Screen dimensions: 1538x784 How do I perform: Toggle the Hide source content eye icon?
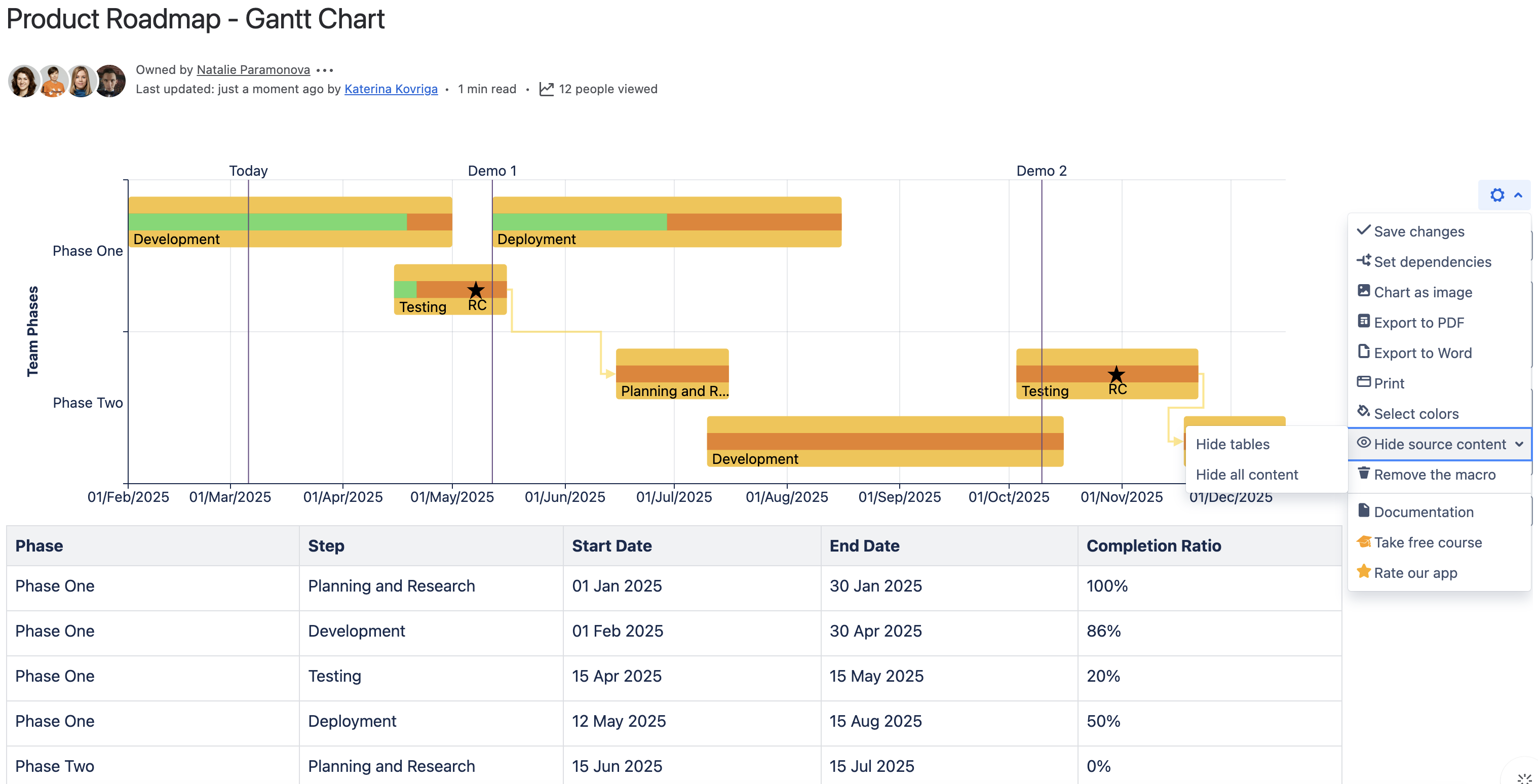1363,443
